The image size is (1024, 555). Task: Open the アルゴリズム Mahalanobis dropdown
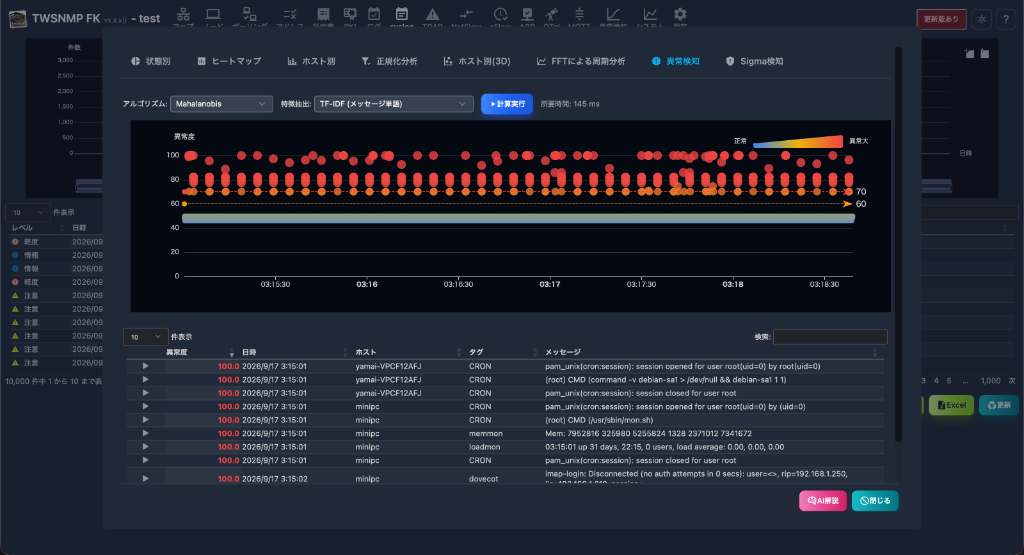[x=221, y=104]
